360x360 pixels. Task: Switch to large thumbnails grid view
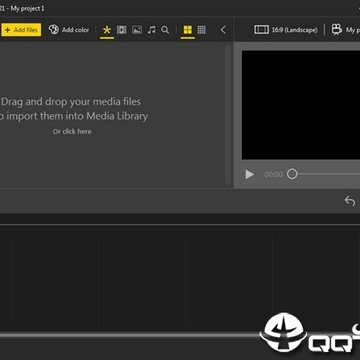188,30
